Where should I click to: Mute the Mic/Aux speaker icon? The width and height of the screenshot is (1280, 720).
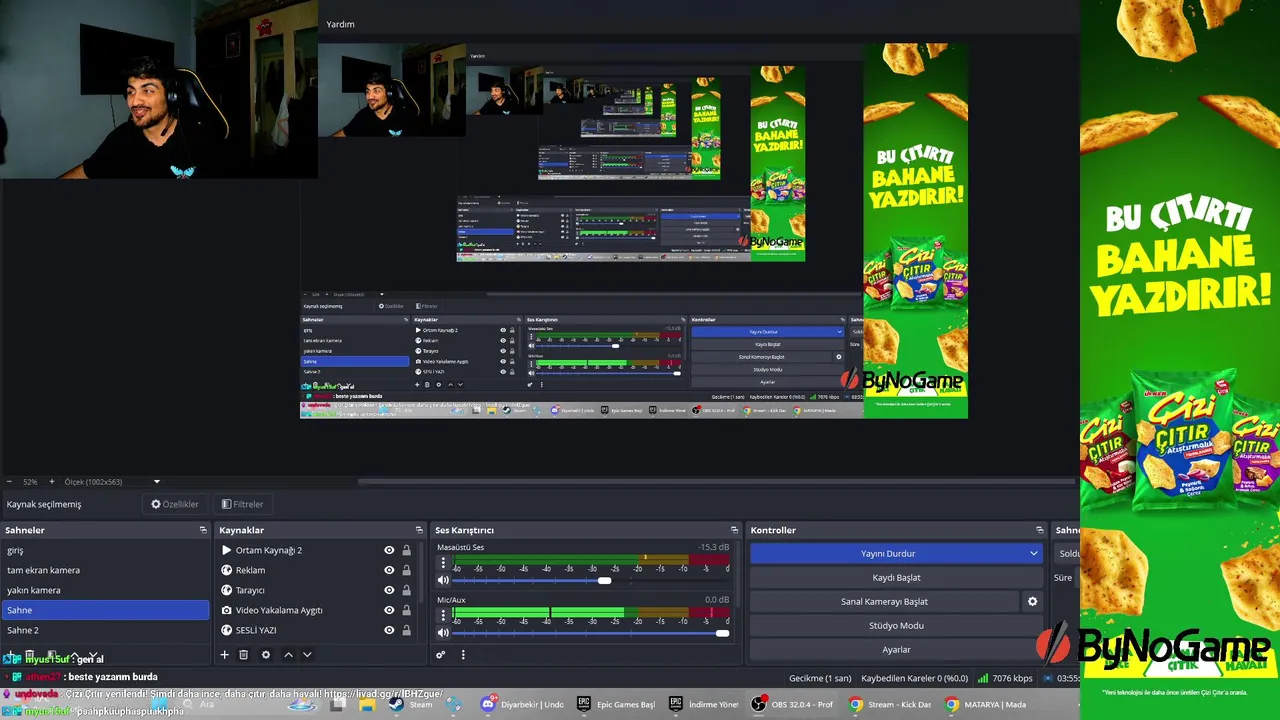click(443, 632)
